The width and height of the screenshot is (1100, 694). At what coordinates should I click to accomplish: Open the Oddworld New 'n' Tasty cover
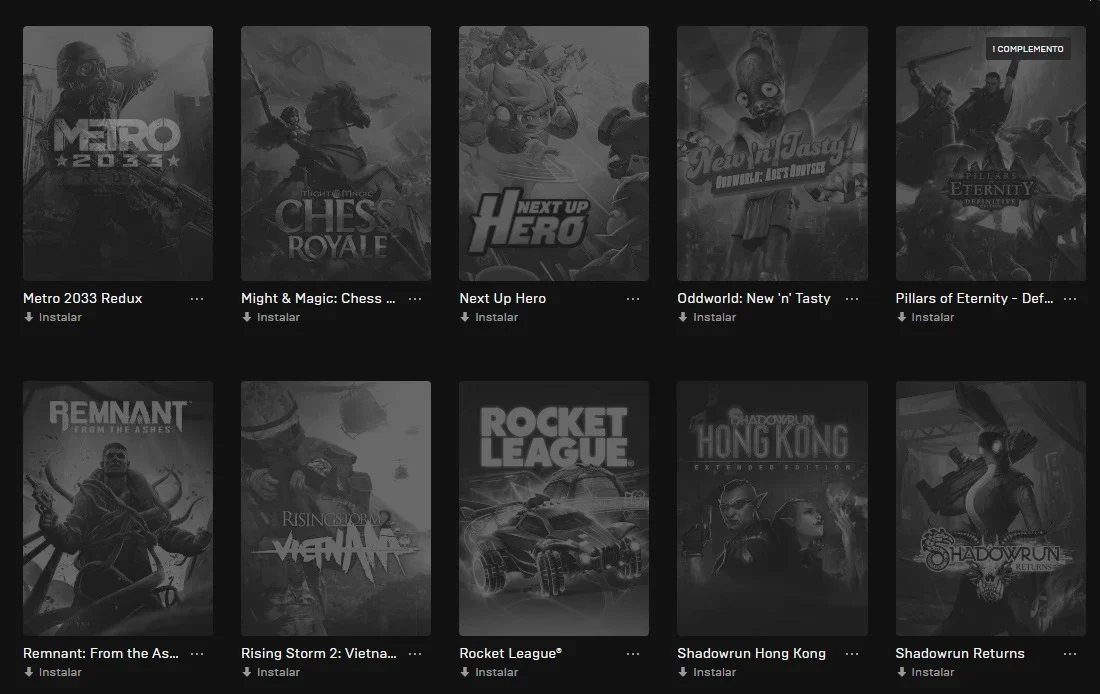point(772,154)
